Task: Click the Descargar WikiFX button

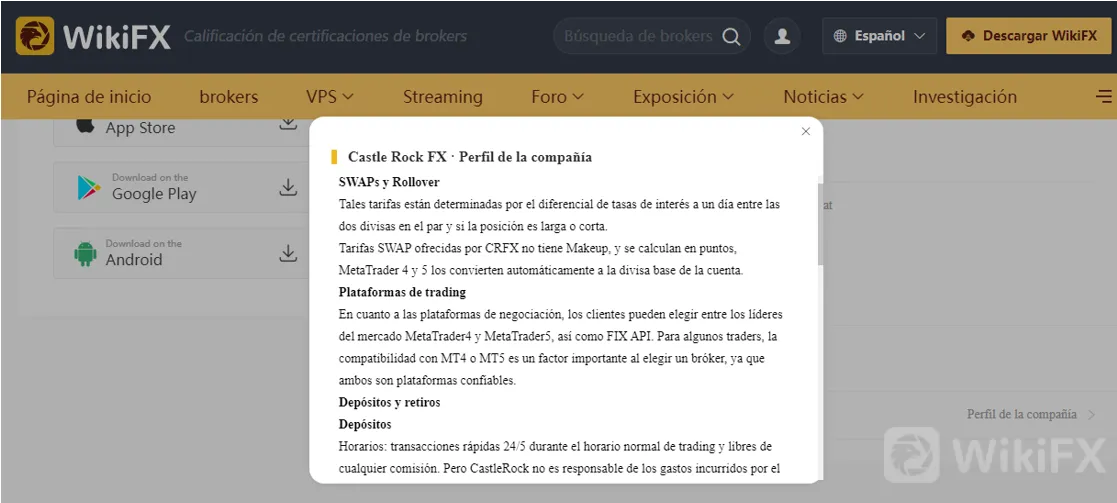Action: pyautogui.click(x=1028, y=36)
